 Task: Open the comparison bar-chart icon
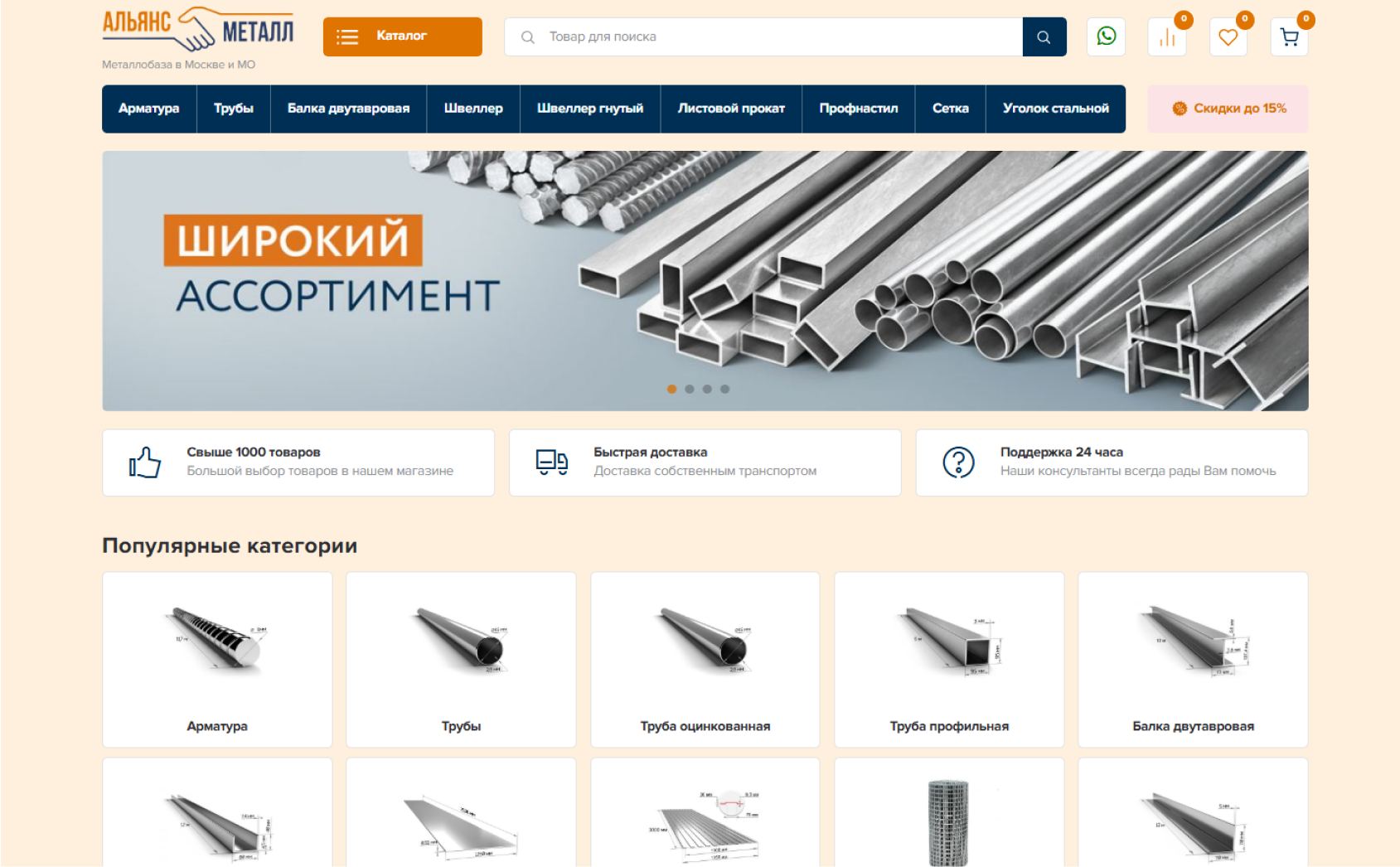1167,37
